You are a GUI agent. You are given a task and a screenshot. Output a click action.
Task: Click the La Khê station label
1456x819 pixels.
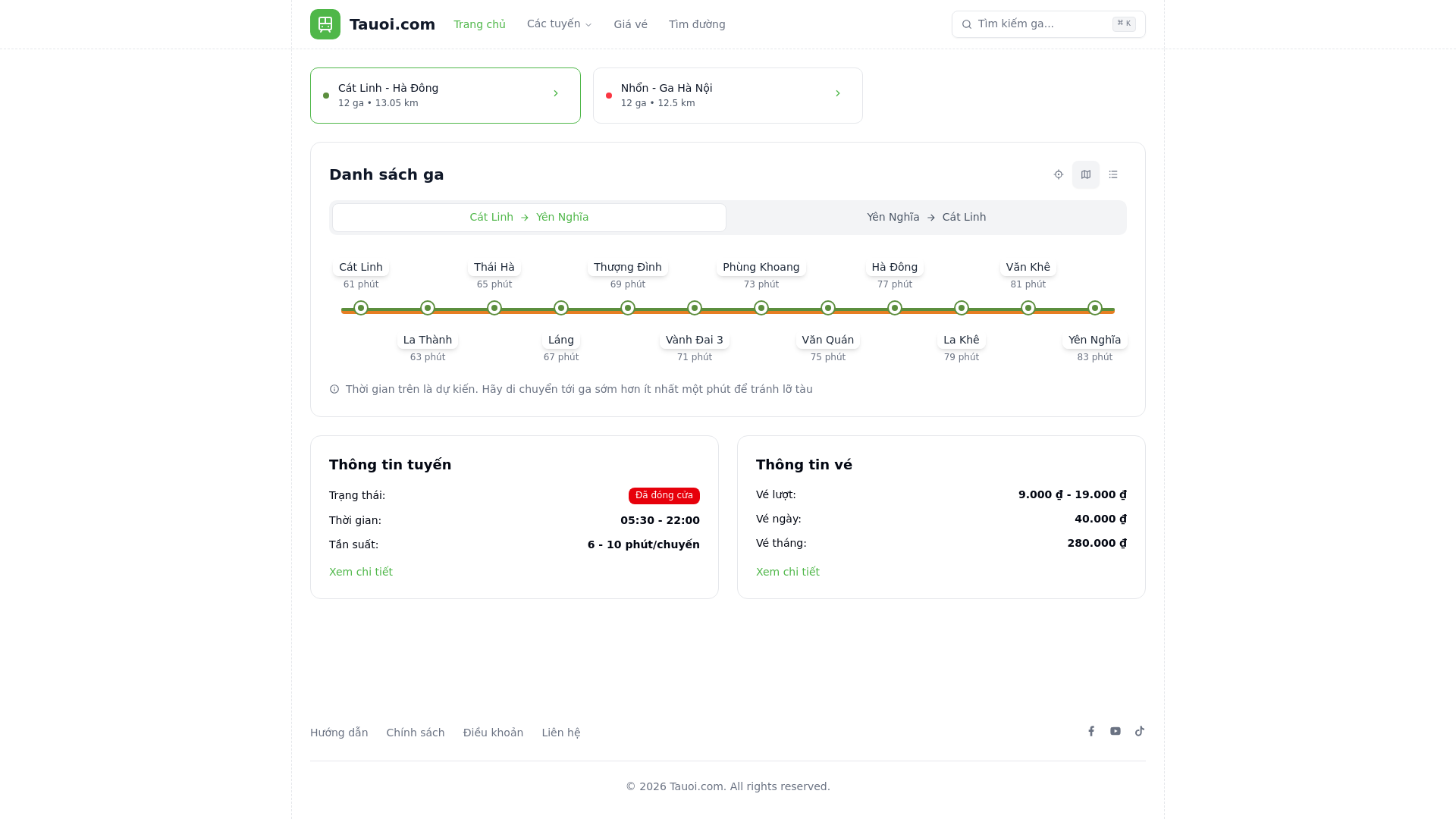pyautogui.click(x=962, y=340)
